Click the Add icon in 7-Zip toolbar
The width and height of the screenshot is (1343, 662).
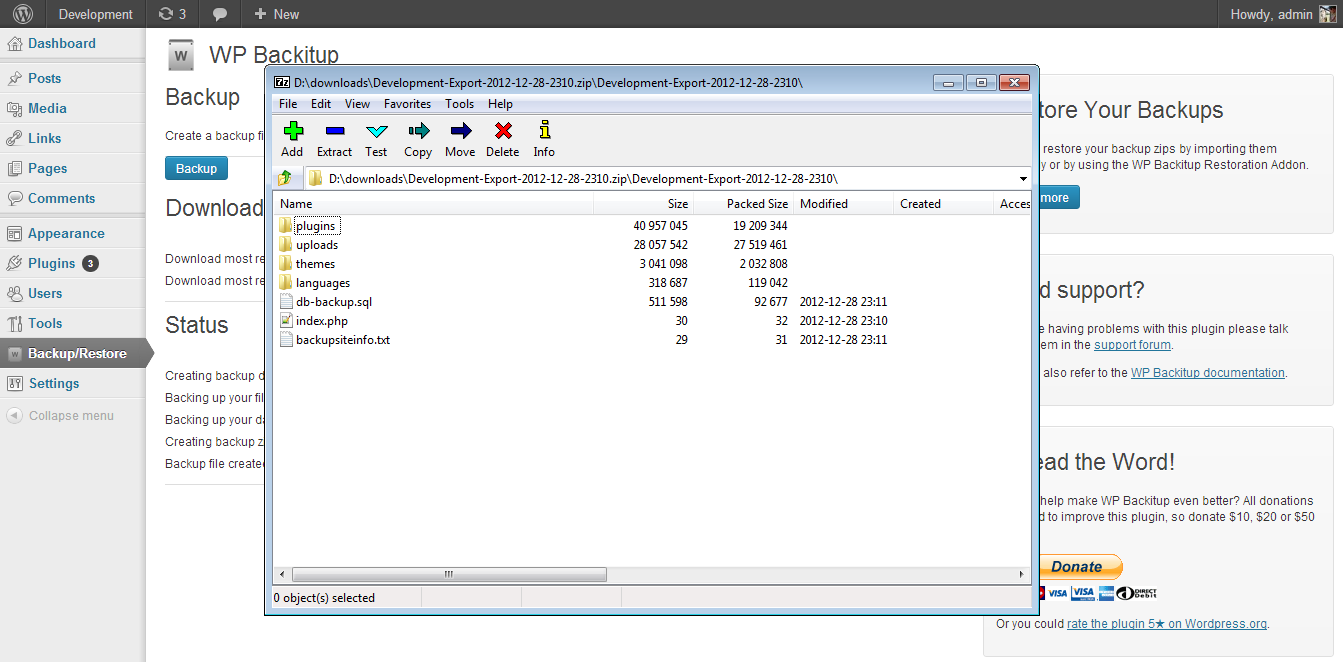tap(292, 130)
